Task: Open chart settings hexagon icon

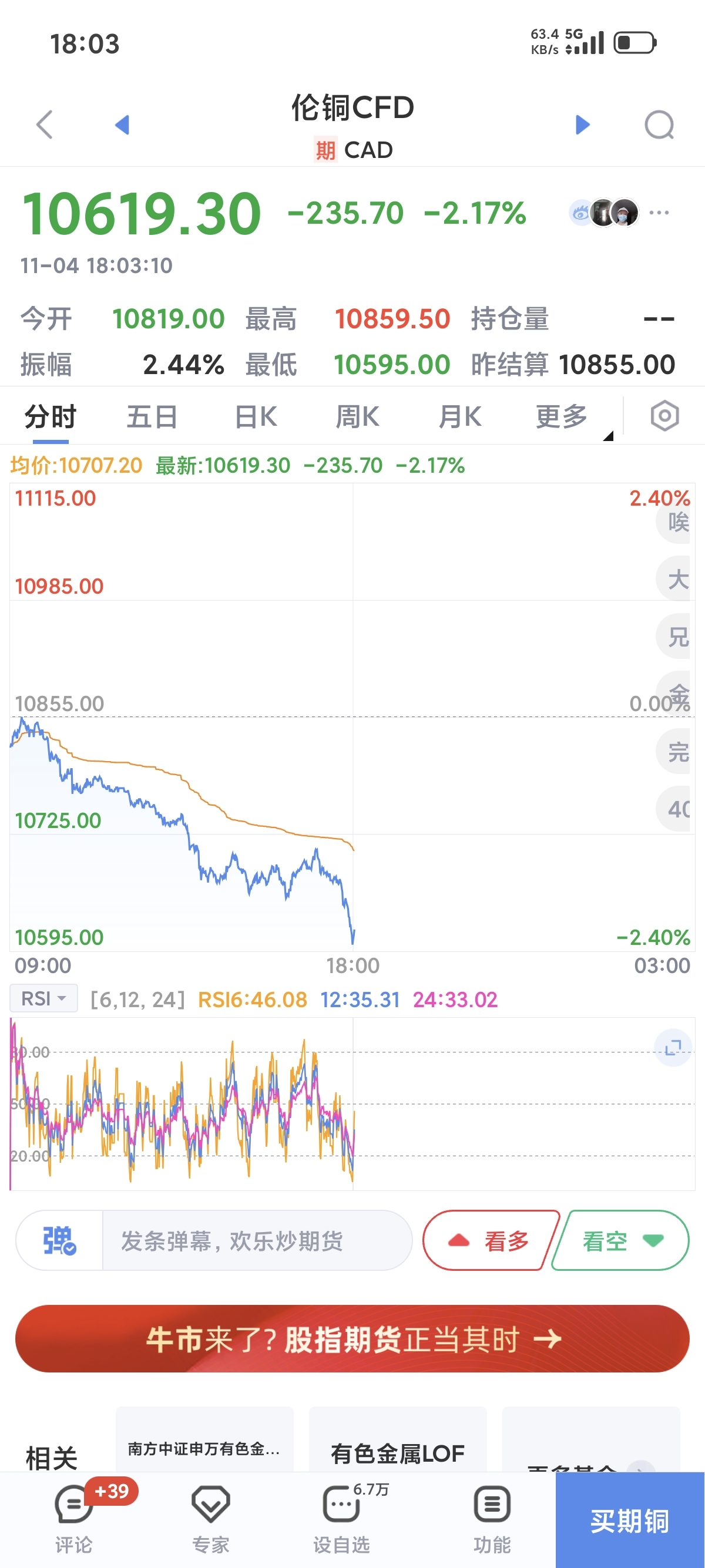Action: (664, 416)
